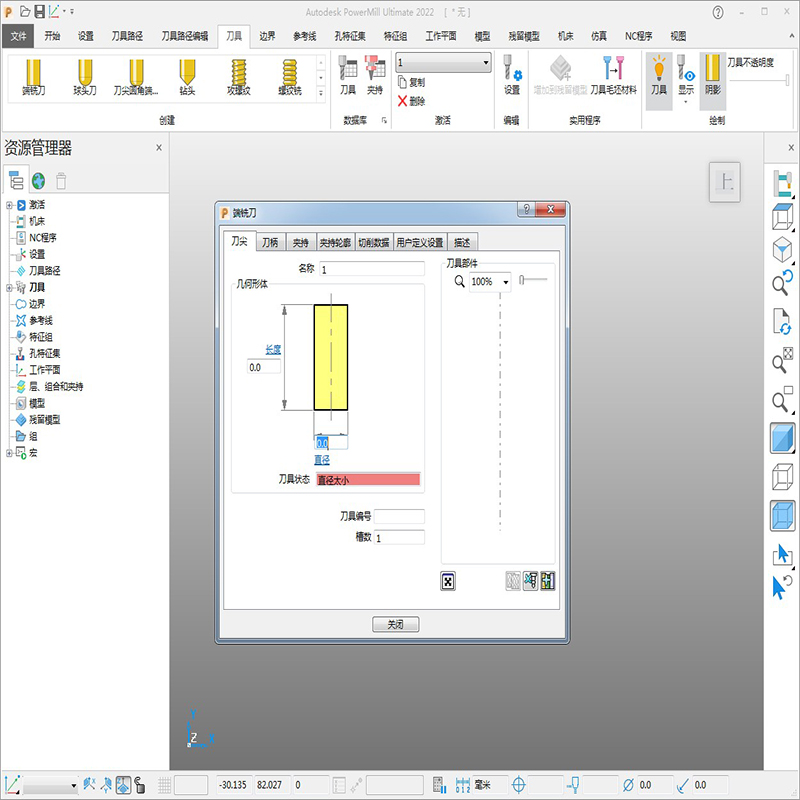Image resolution: width=800 pixels, height=800 pixels.
Task: Open the recycle bin tab in explorer
Action: click(x=61, y=181)
